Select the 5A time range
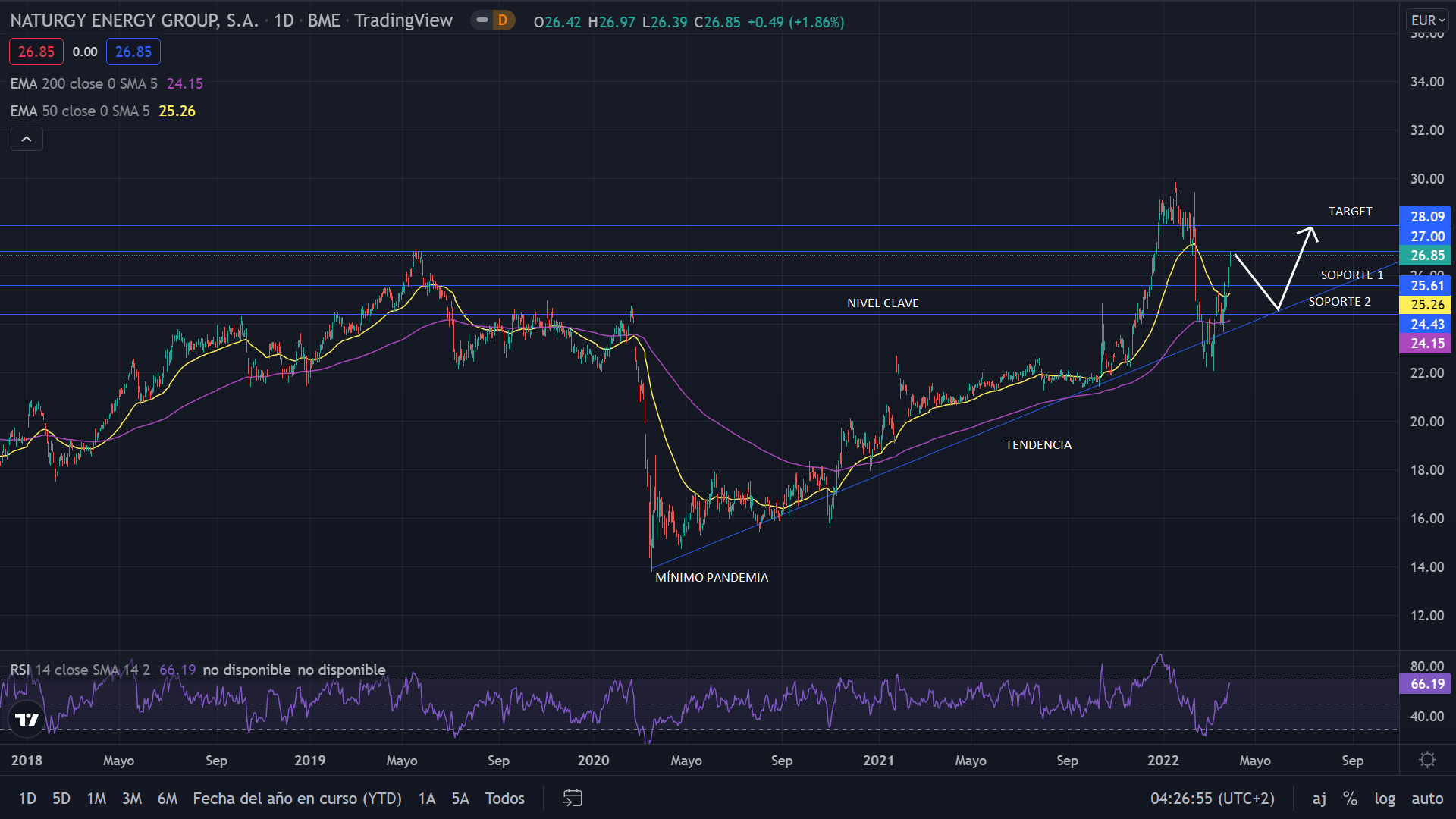Viewport: 1456px width, 819px height. tap(460, 798)
